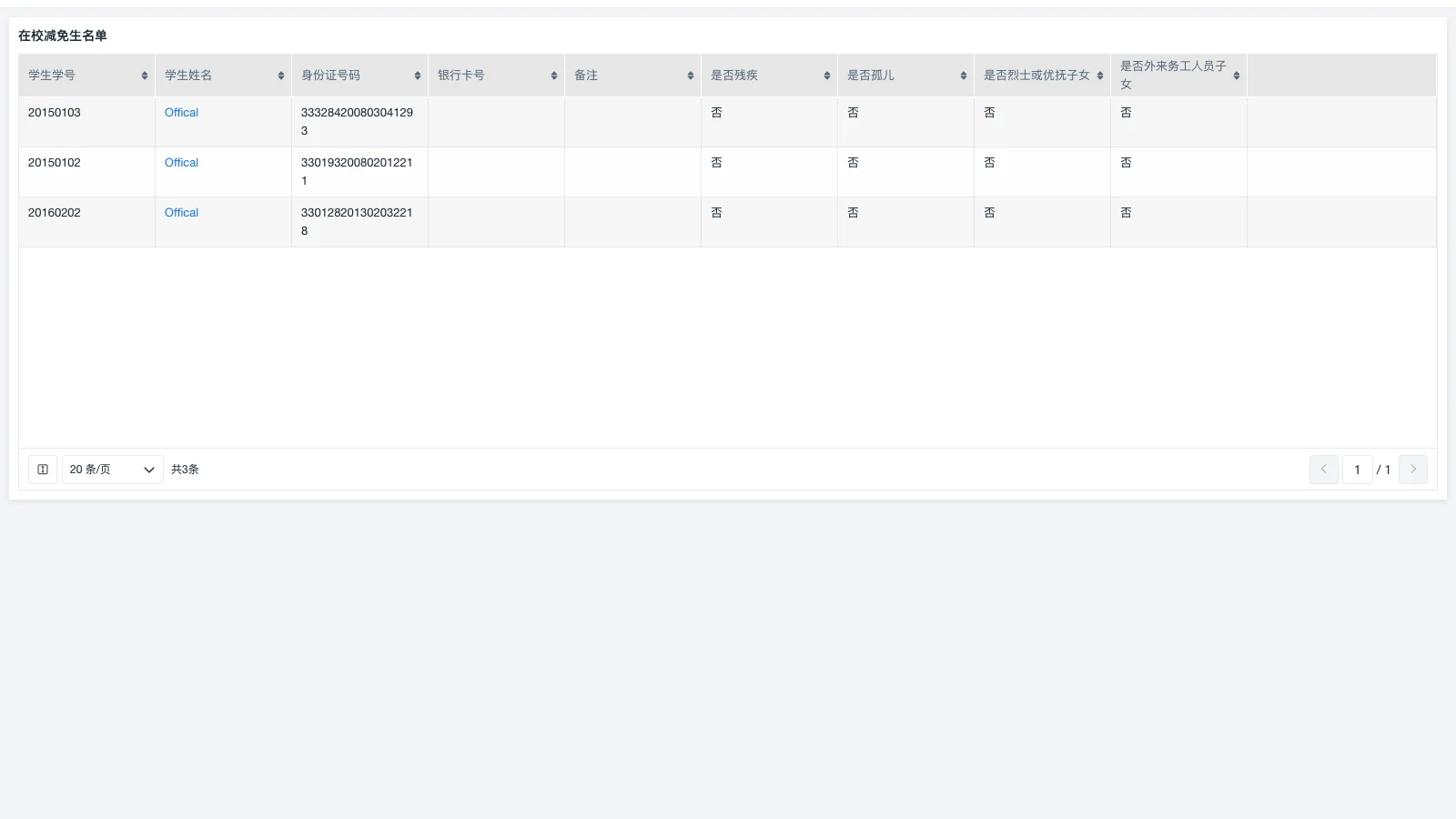Go to previous page arrow
The width and height of the screenshot is (1456, 819).
click(1323, 470)
